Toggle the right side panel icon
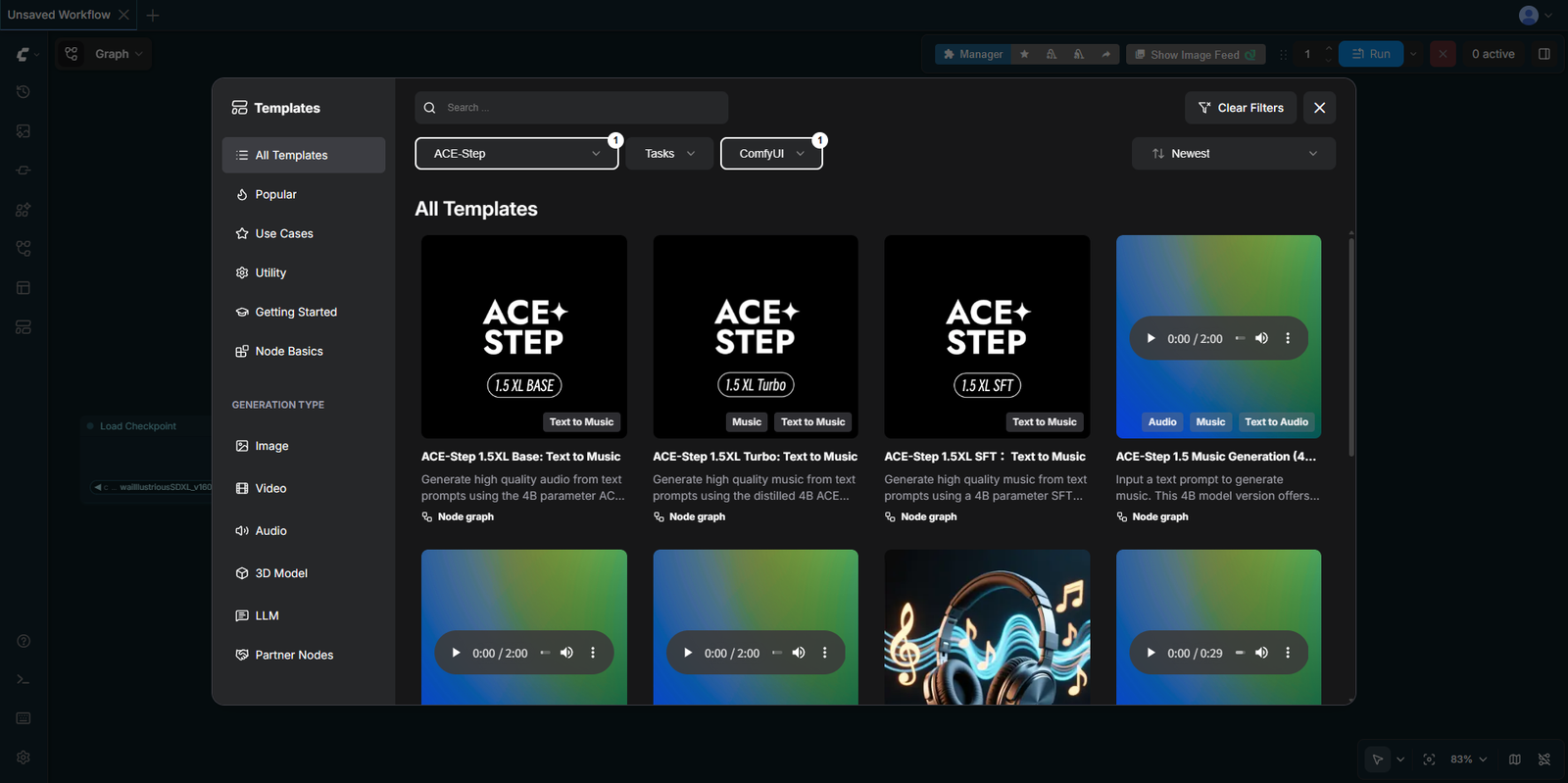 click(1544, 54)
